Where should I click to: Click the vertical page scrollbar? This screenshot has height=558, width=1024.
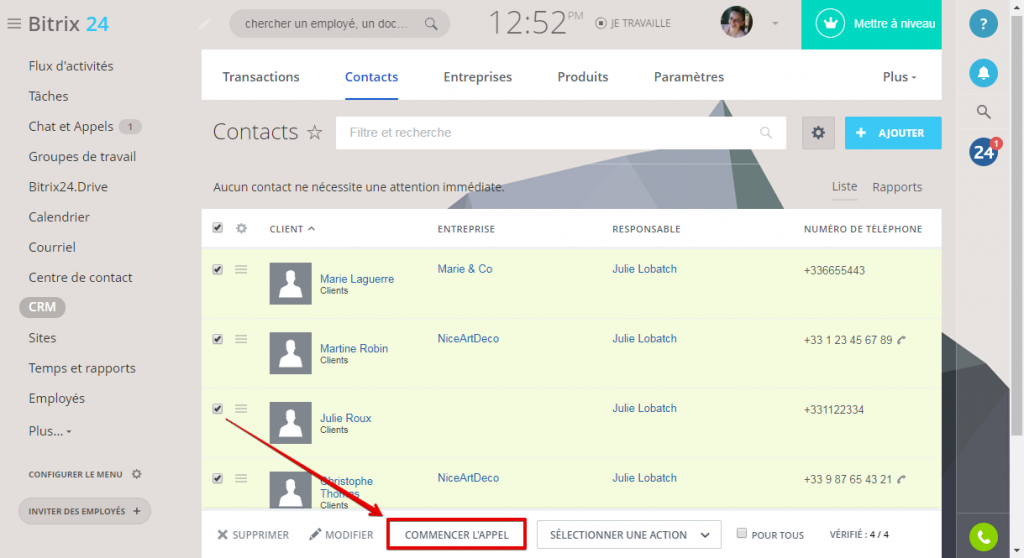1016,225
